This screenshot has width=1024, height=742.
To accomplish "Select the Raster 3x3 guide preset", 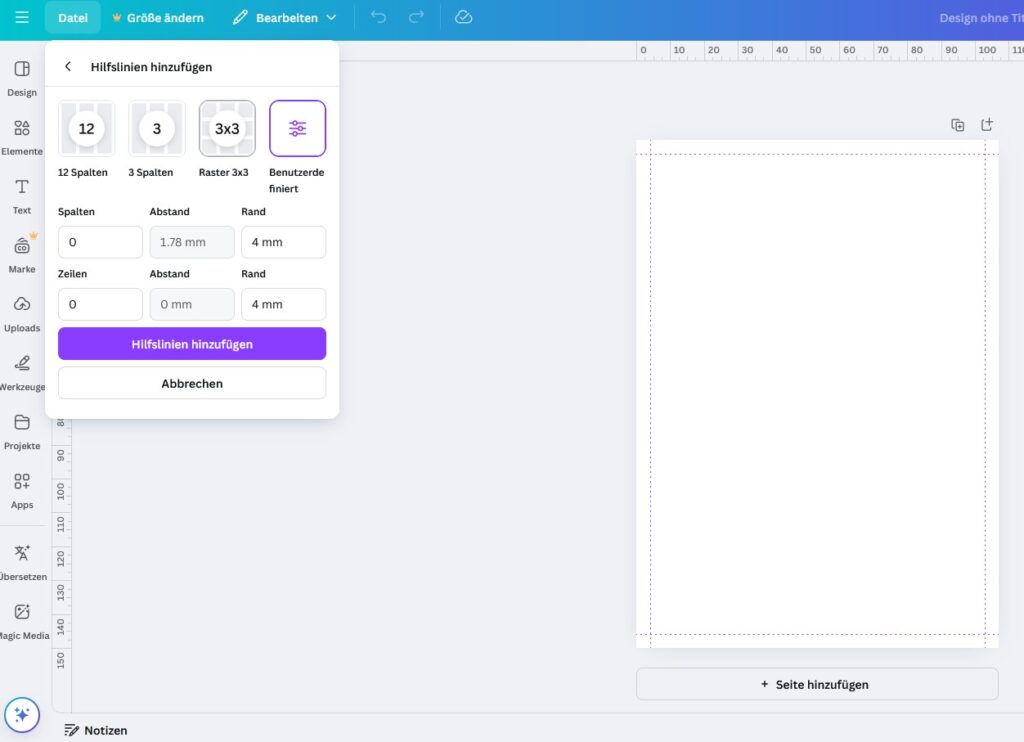I will [227, 129].
